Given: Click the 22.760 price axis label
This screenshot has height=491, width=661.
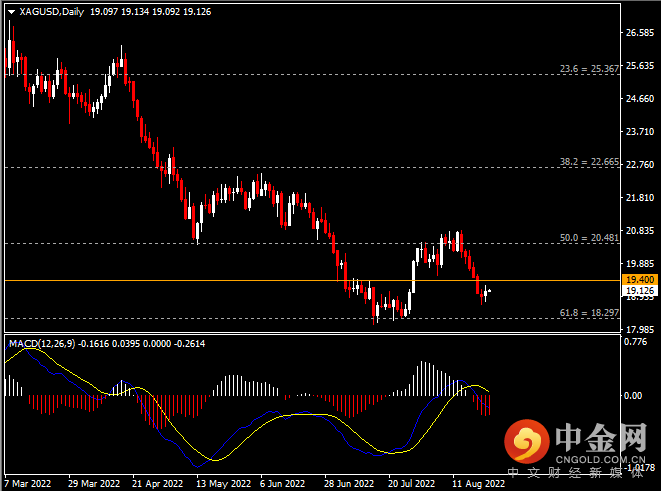Looking at the screenshot, I should tap(640, 164).
